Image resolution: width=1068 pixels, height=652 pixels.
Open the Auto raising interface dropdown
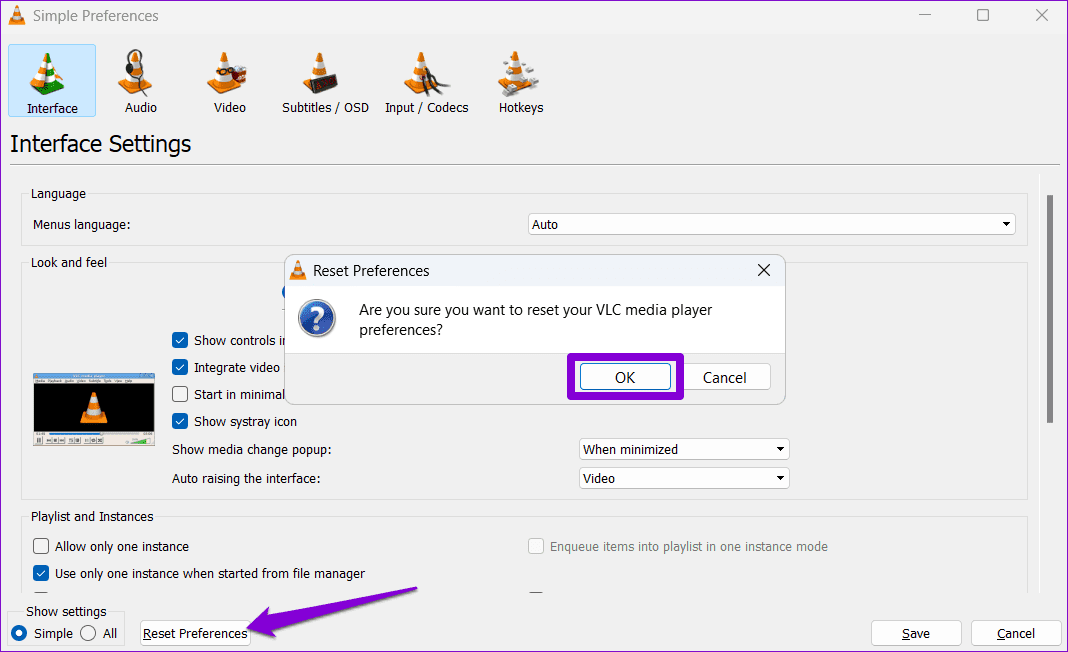pos(684,478)
